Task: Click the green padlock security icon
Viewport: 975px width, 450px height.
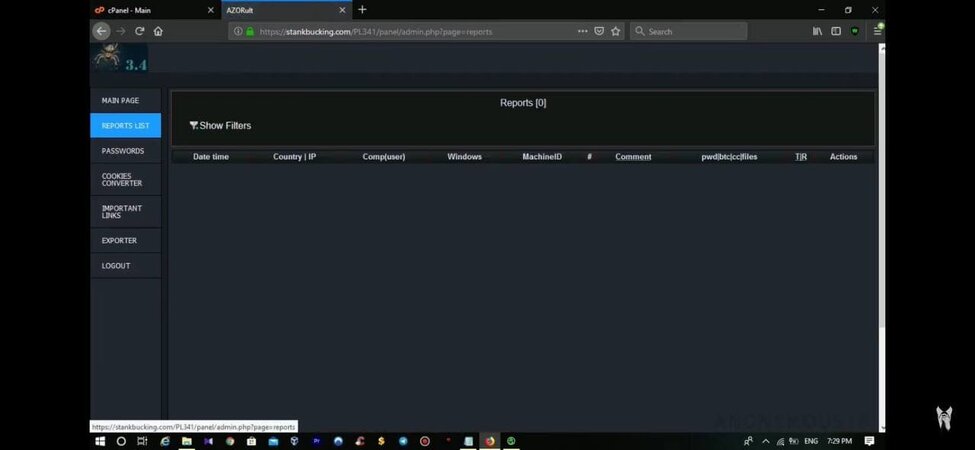Action: point(250,31)
